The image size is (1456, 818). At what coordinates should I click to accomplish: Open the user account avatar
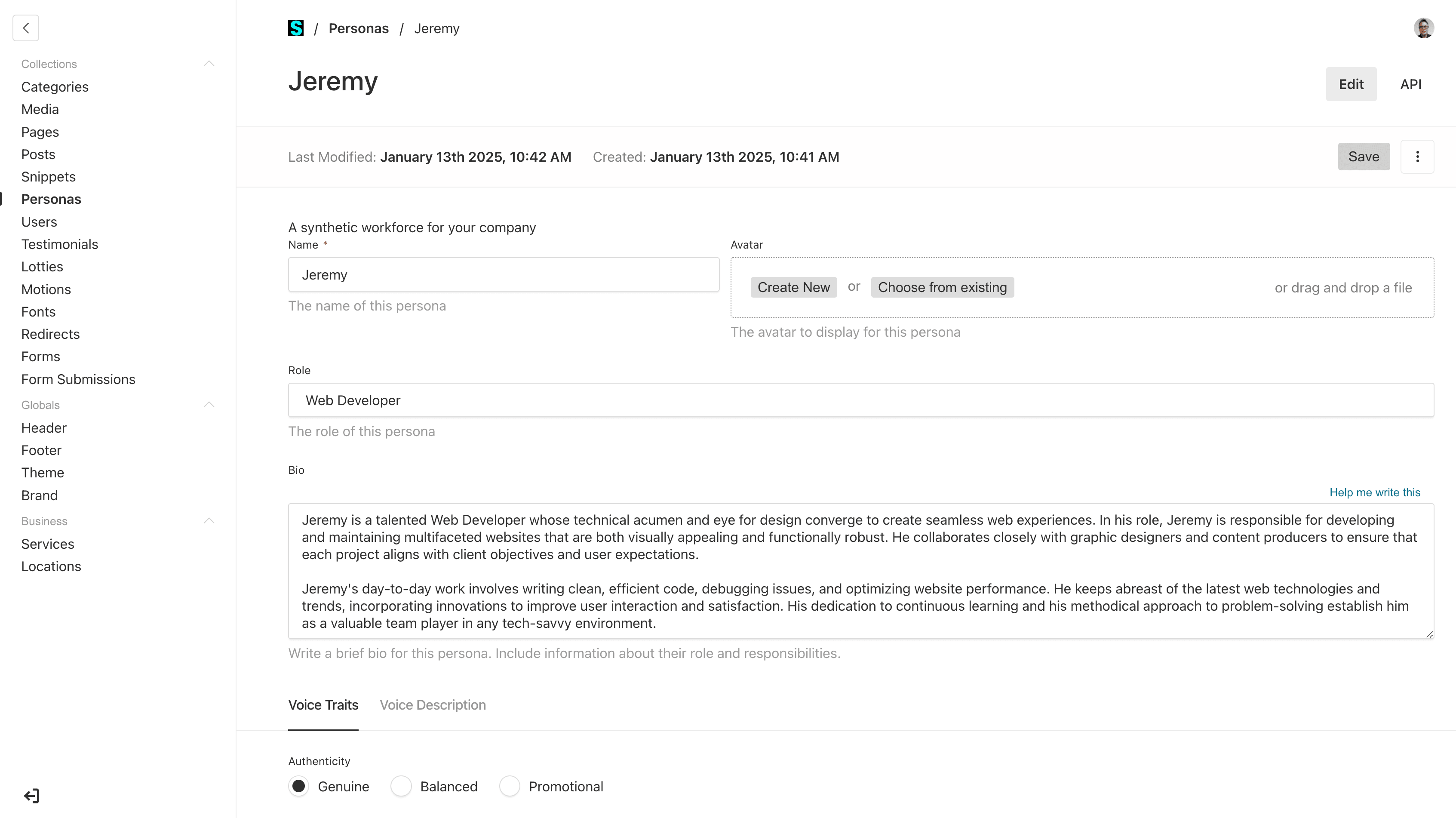(x=1423, y=28)
